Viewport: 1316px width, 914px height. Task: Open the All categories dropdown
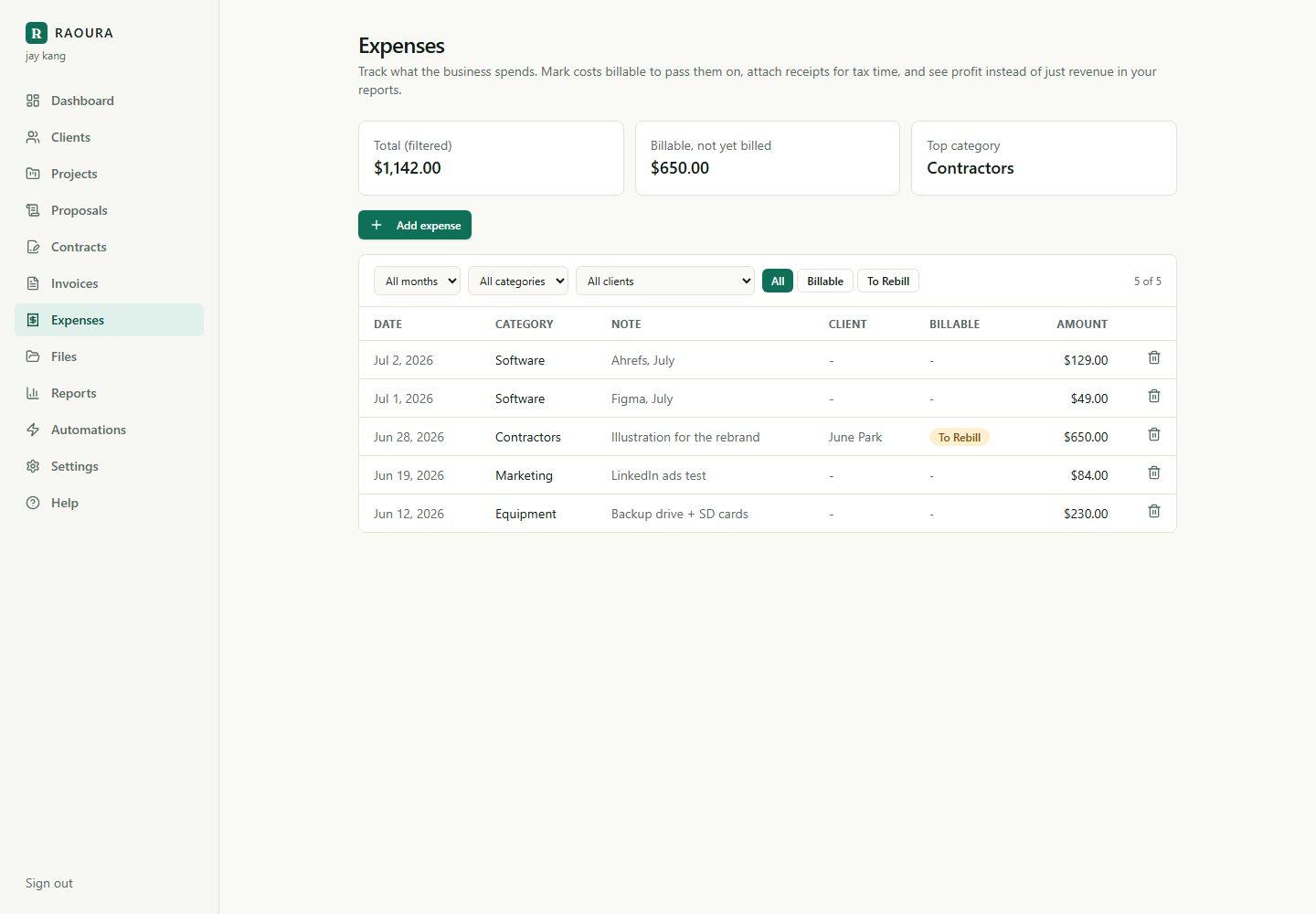(518, 281)
